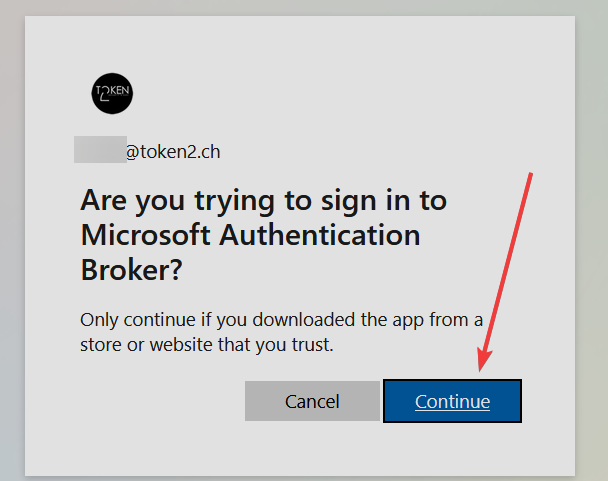Screen dimensions: 608x481
Task: Click the gray Cancel button
Action: [x=312, y=401]
